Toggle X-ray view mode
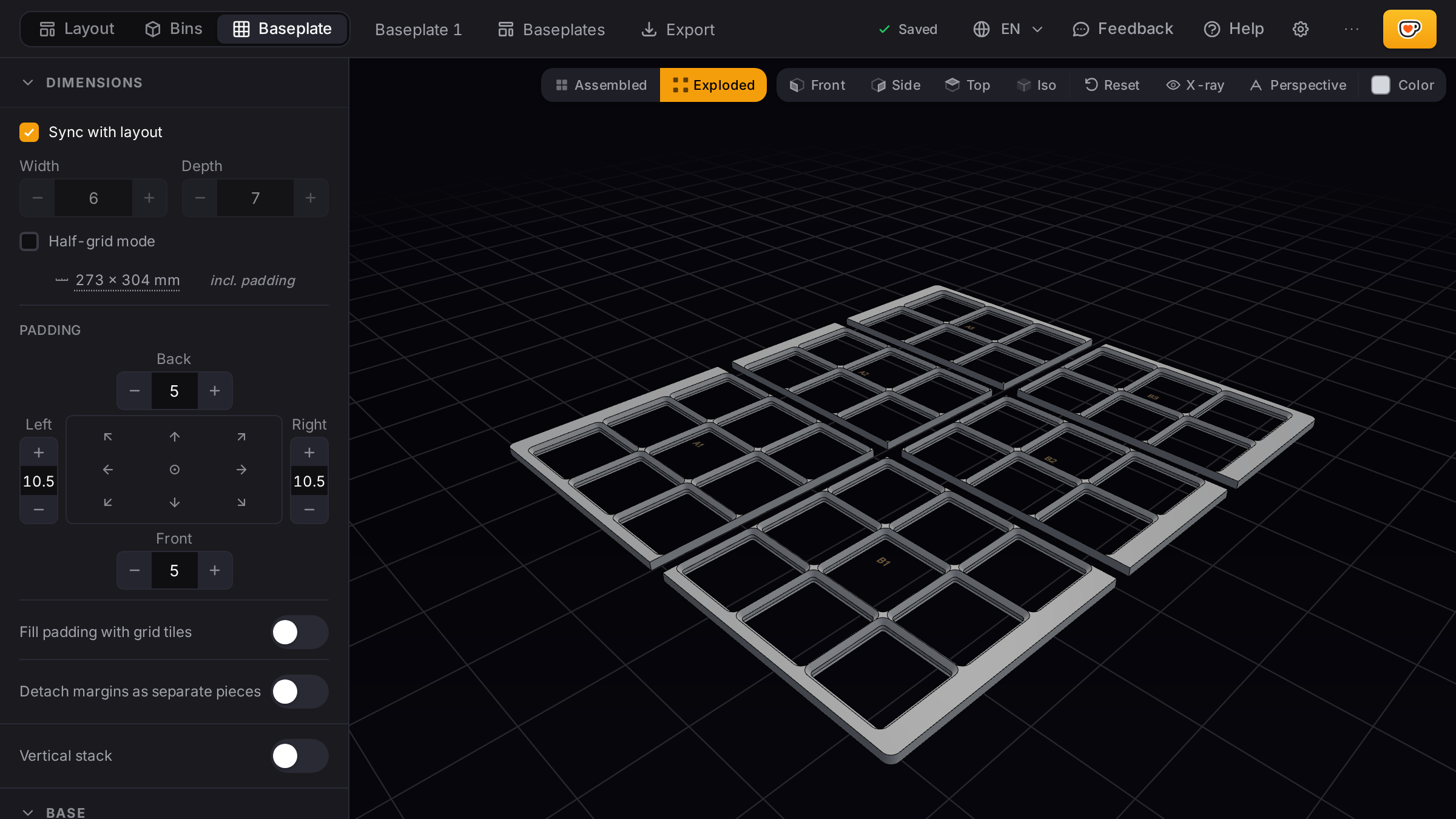1456x819 pixels. [x=1195, y=85]
